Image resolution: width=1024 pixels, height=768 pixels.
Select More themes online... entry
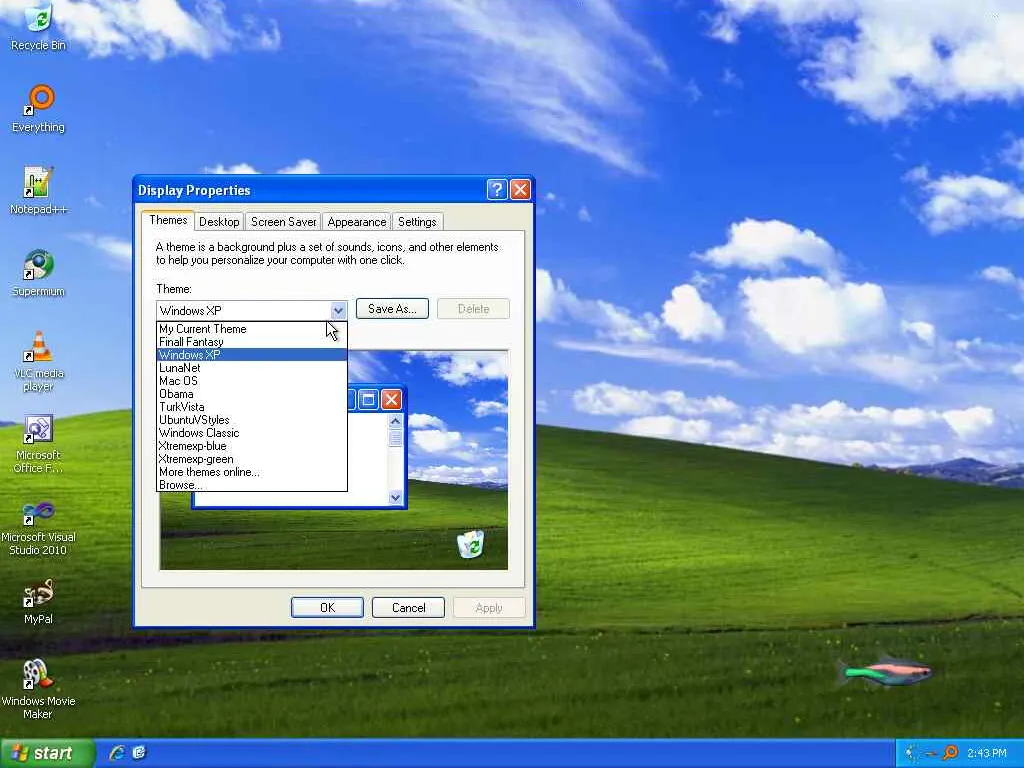(252, 472)
